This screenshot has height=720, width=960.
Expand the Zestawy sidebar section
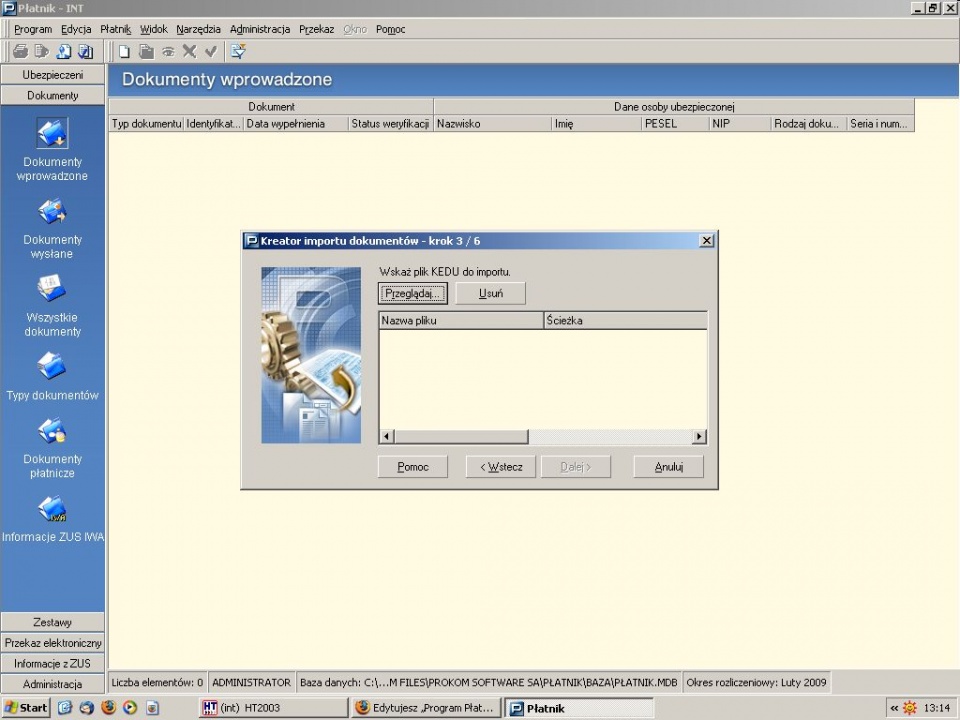(x=53, y=622)
